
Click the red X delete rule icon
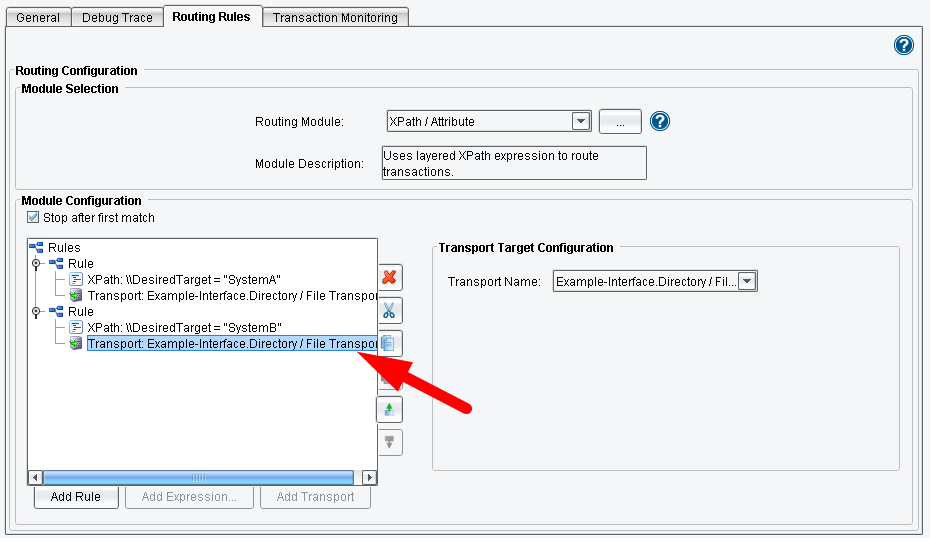pyautogui.click(x=390, y=277)
